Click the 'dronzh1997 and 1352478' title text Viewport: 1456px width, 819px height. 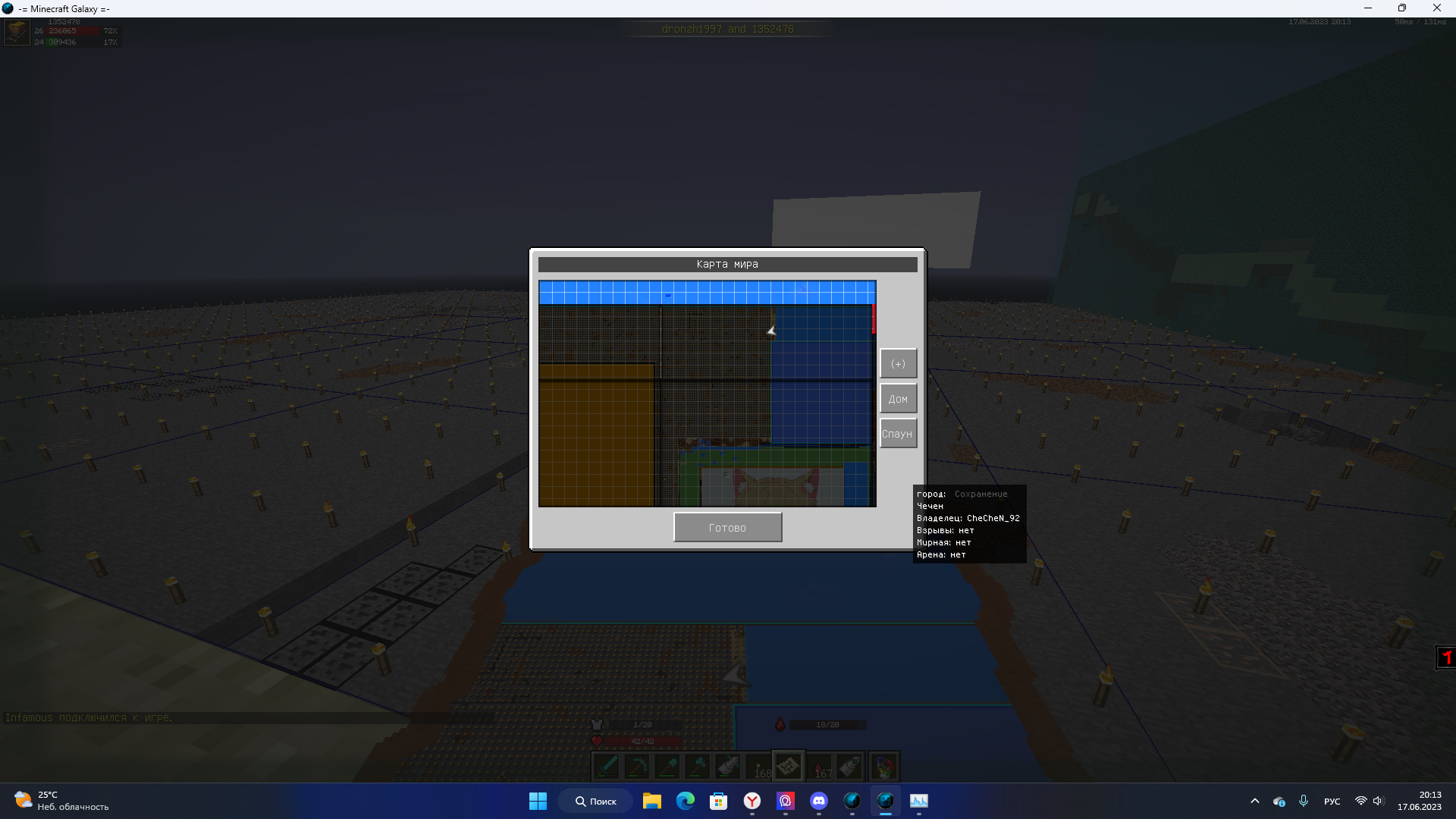[x=727, y=29]
